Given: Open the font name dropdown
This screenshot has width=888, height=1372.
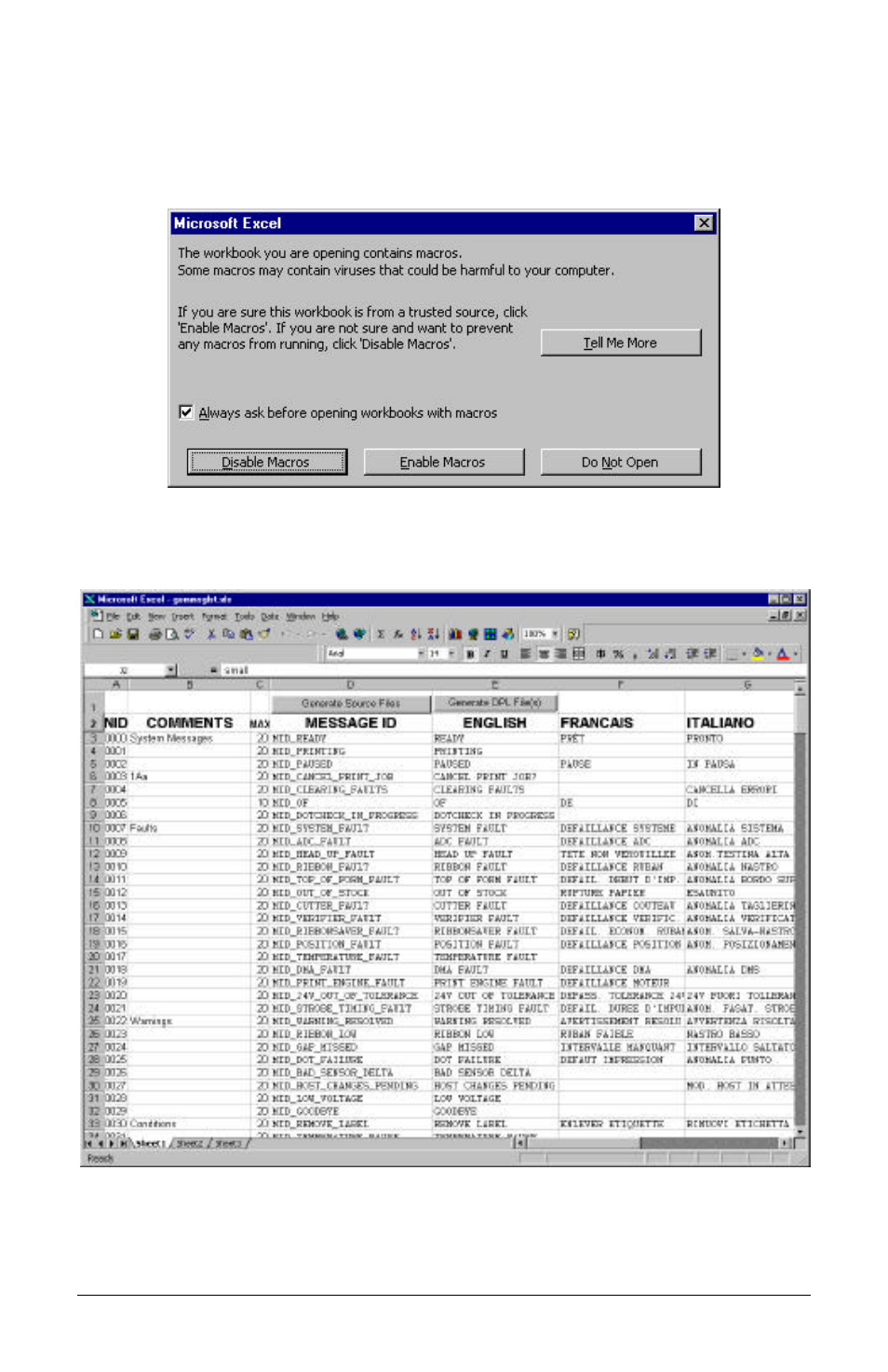Looking at the screenshot, I should pos(421,654).
